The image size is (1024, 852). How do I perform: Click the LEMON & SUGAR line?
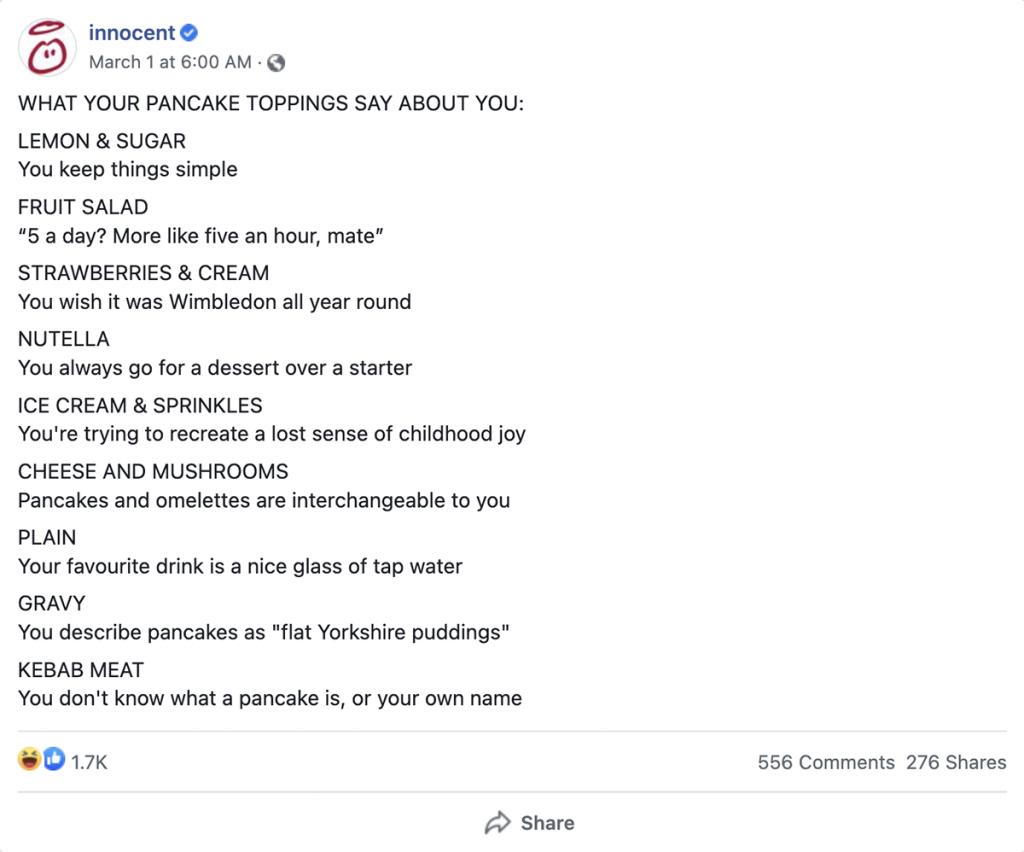[102, 141]
